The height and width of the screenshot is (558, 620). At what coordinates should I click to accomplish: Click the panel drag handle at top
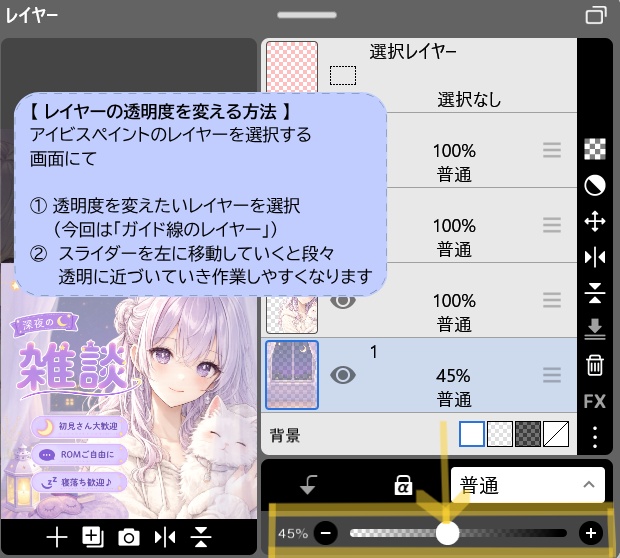click(307, 15)
